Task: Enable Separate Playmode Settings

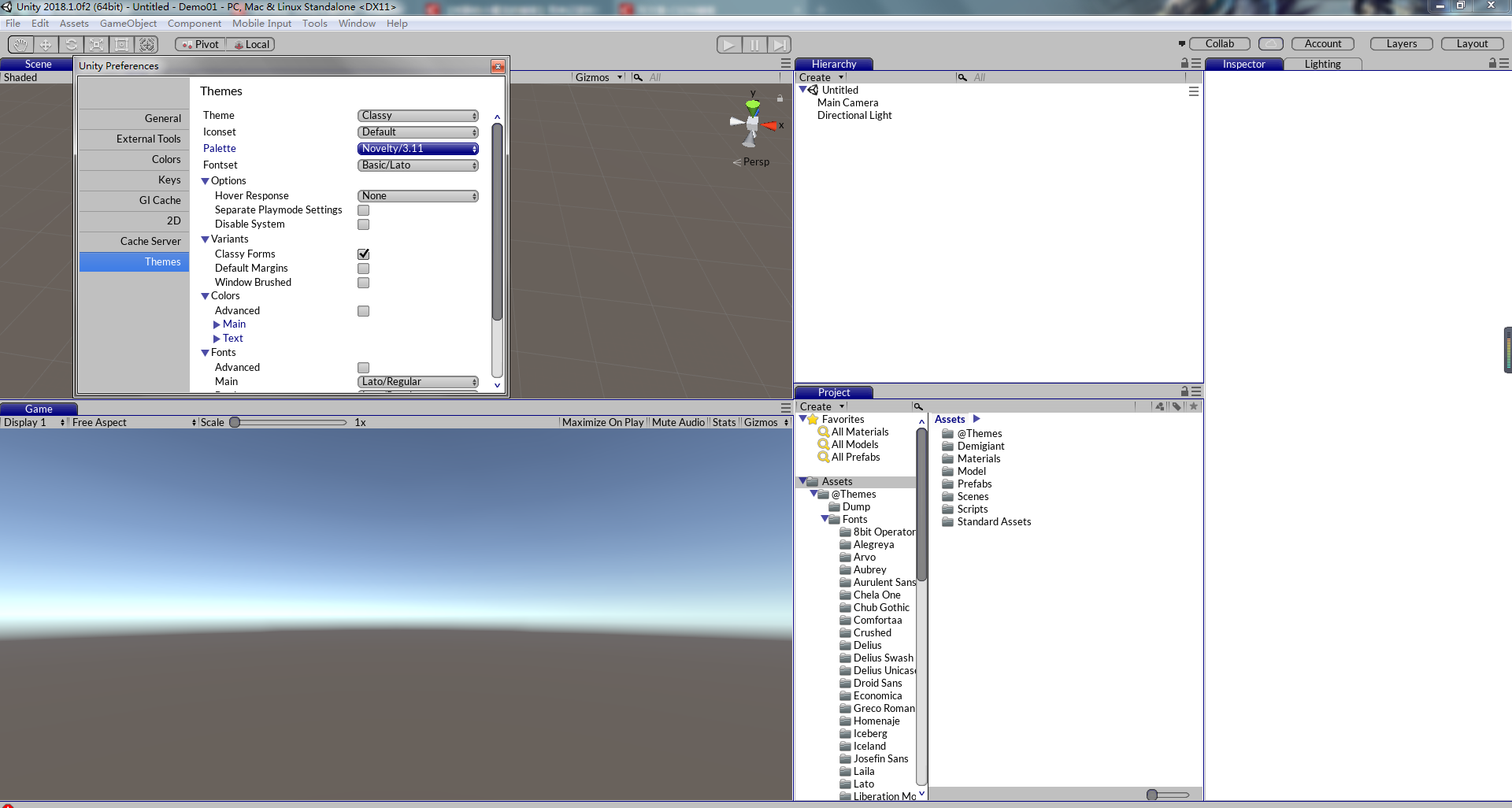Action: 363,209
